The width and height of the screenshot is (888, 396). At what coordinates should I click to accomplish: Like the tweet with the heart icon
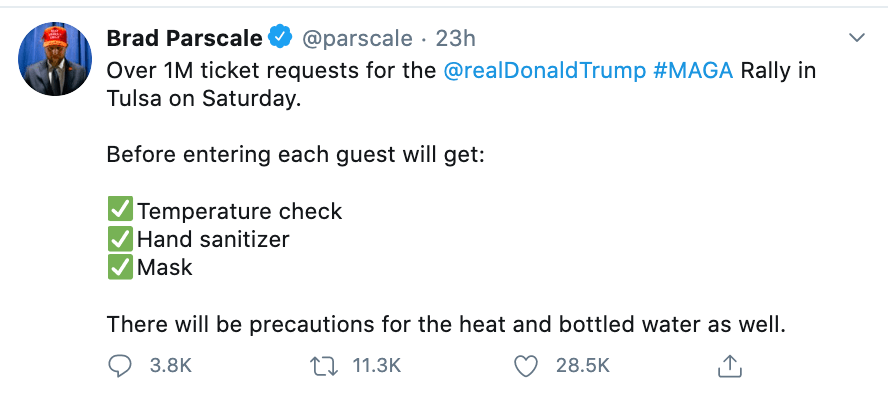(x=526, y=366)
